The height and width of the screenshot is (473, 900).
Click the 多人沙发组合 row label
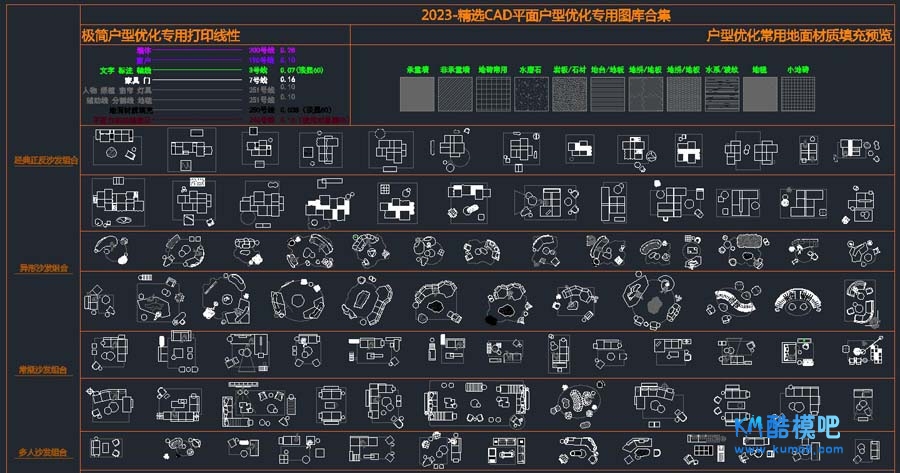42,453
